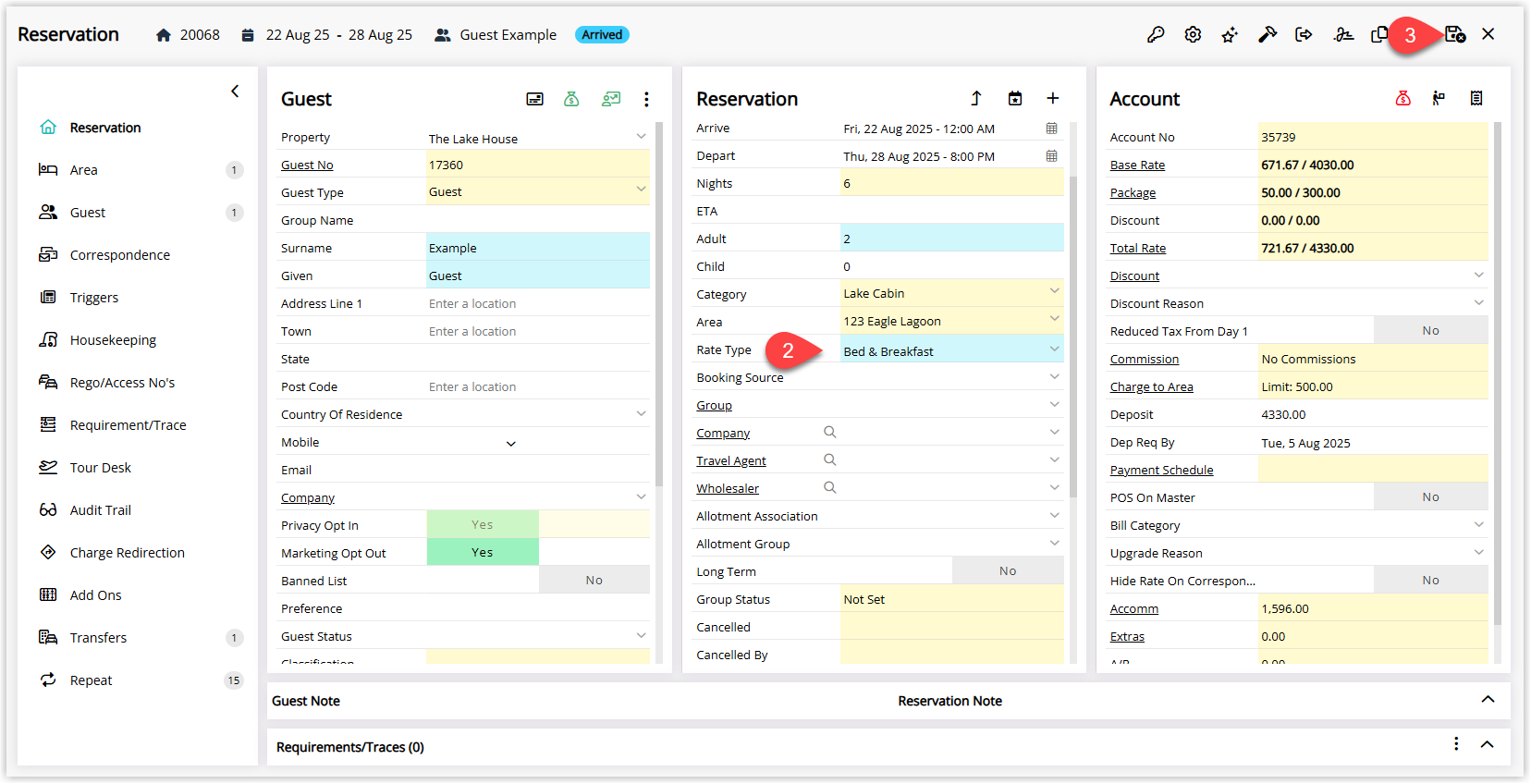Open the Rate Type dropdown
Screen dimensions: 1531x784
coord(1054,349)
